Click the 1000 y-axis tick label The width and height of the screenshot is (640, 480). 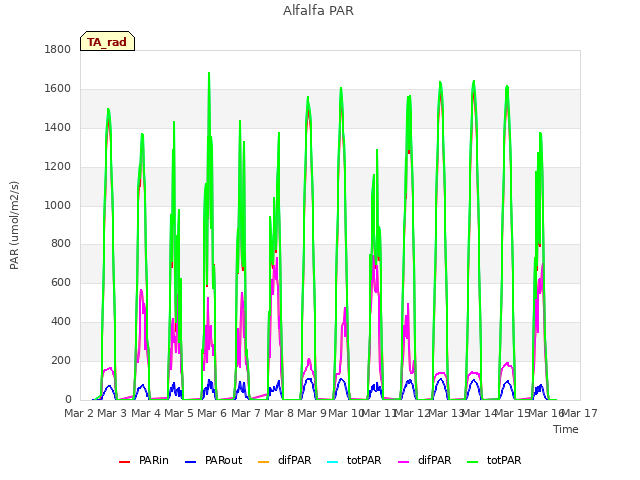tap(58, 205)
